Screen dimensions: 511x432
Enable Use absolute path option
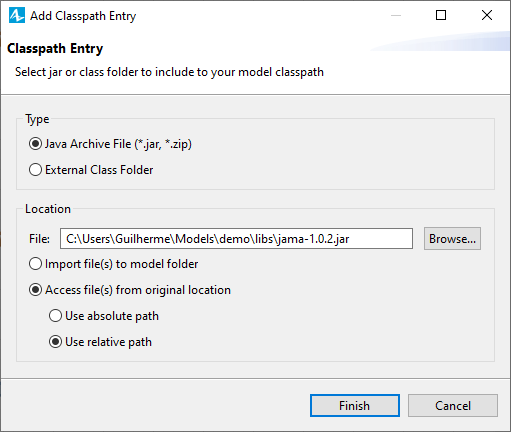point(104,316)
